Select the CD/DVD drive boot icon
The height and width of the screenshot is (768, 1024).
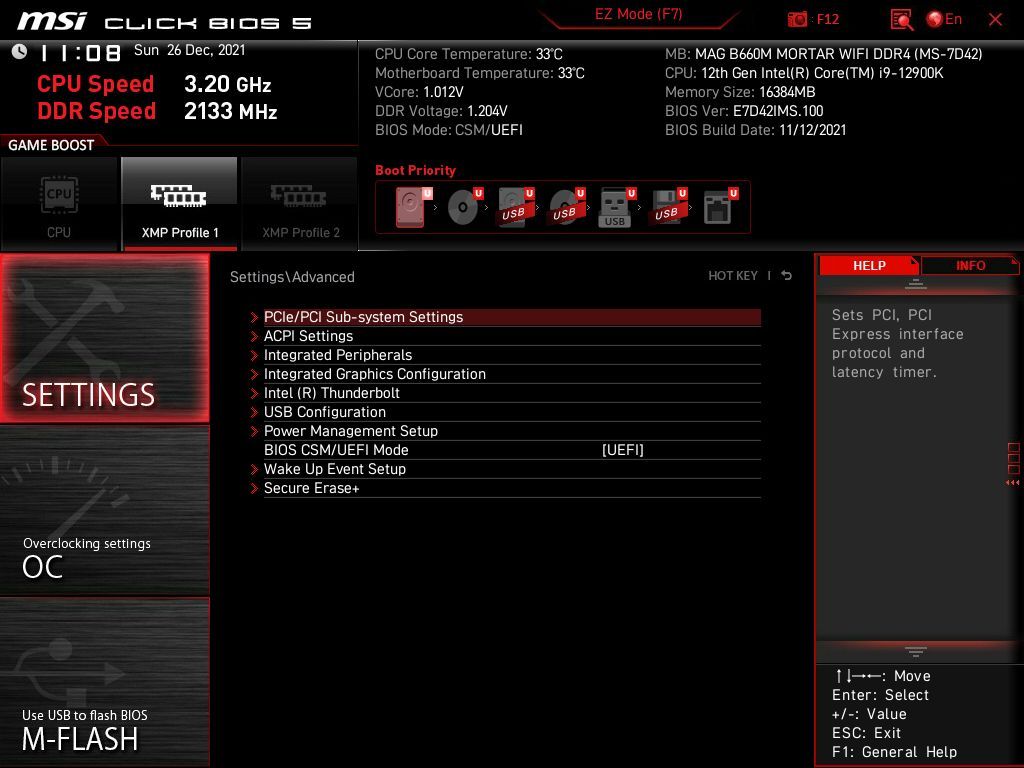pos(463,208)
